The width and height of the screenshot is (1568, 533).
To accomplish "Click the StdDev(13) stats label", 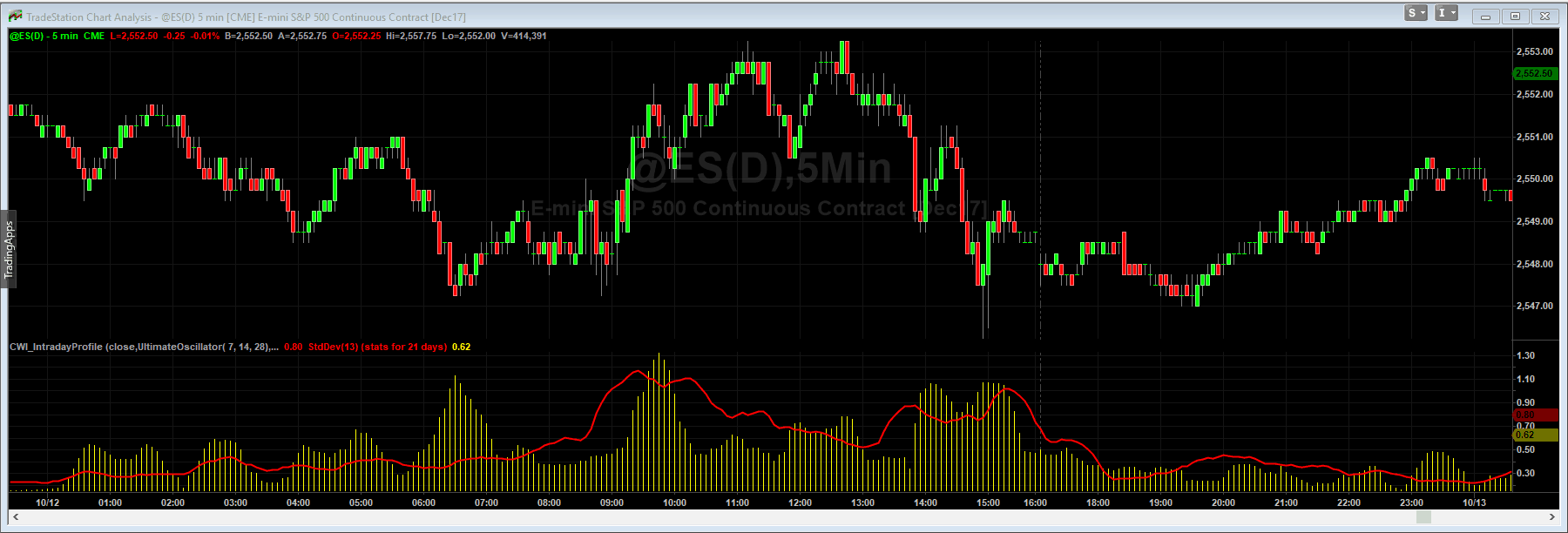I will click(377, 347).
